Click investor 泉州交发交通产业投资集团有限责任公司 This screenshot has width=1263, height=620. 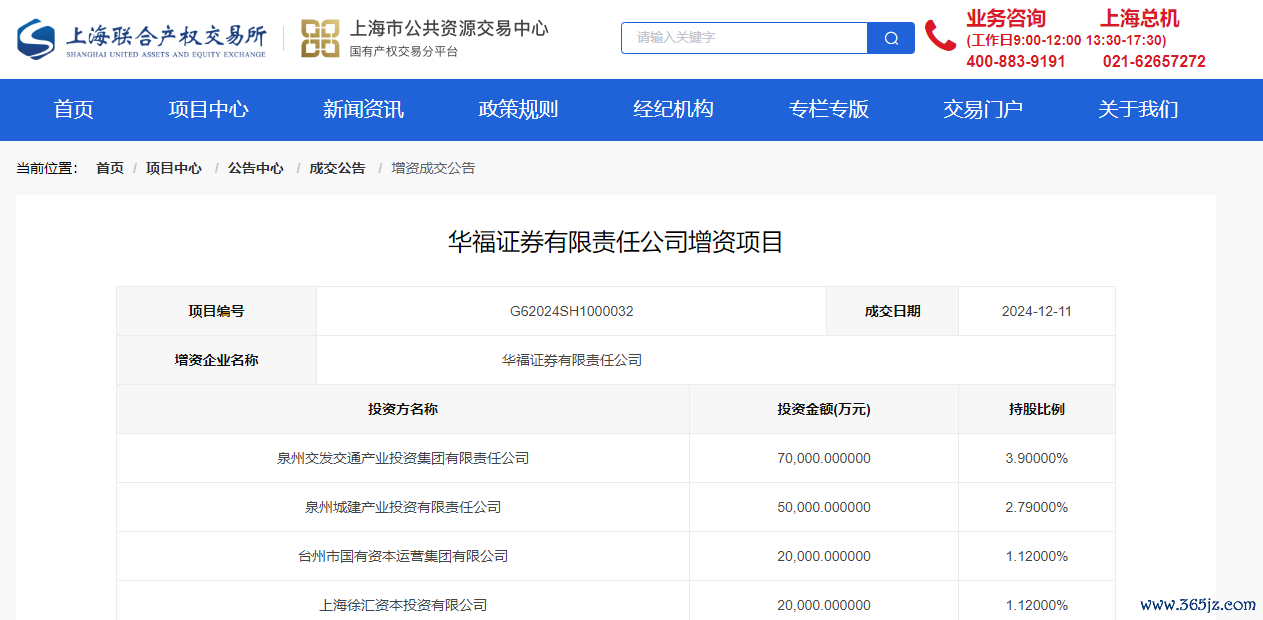pyautogui.click(x=403, y=458)
